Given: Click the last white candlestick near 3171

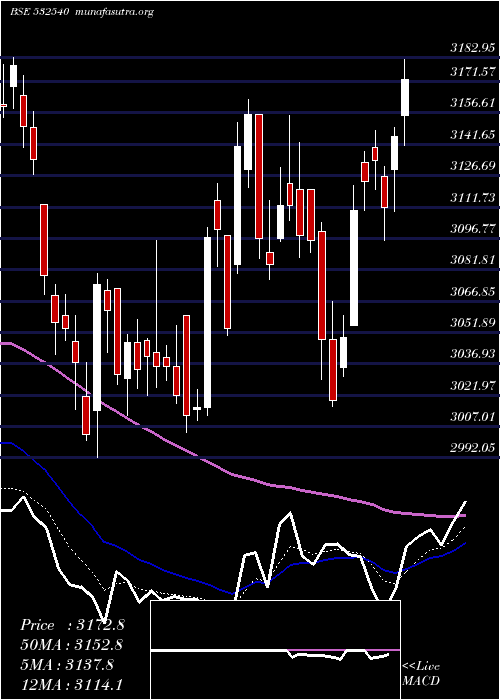Looking at the screenshot, I should 405,97.
